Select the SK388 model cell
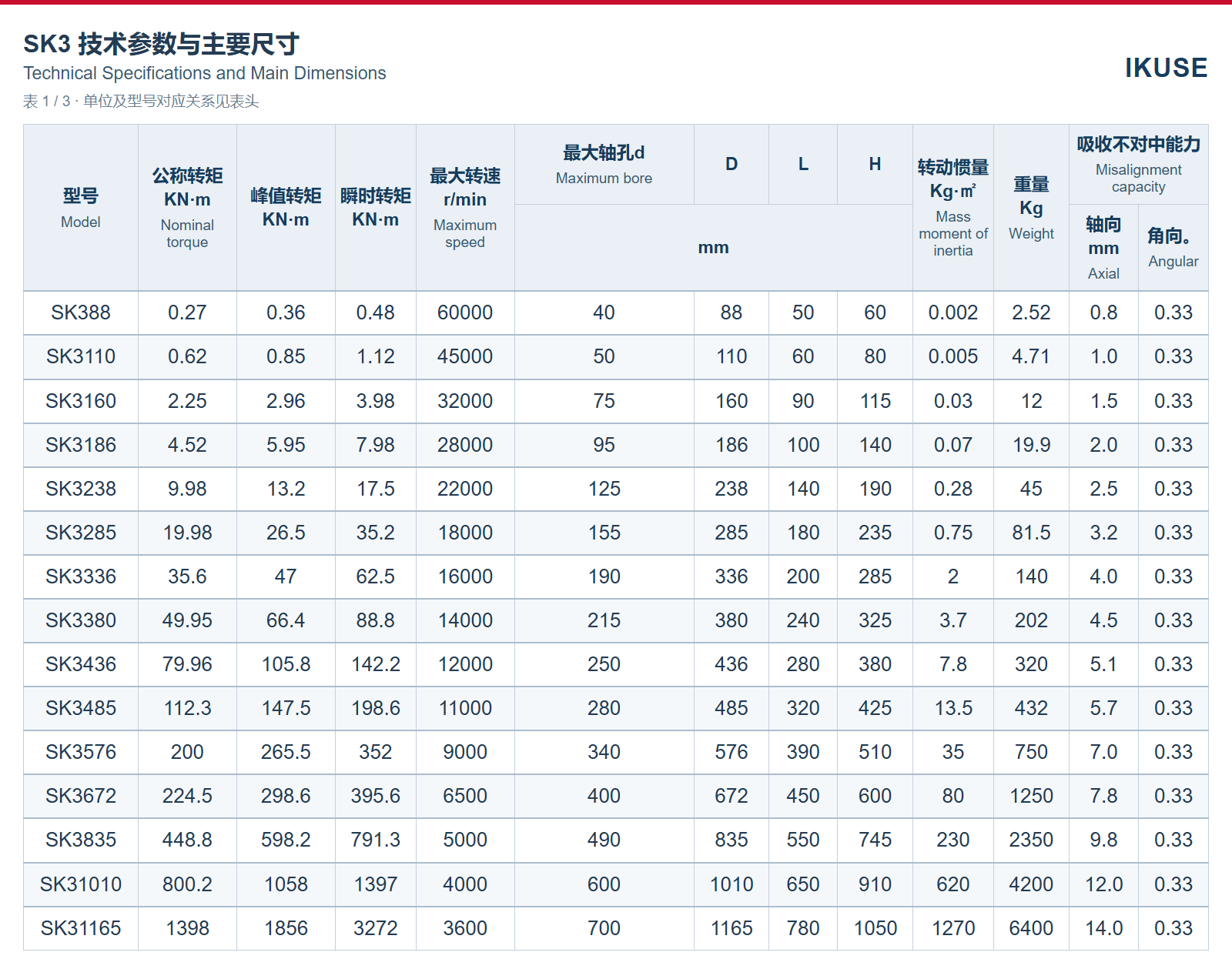This screenshot has height=969, width=1232. [81, 312]
